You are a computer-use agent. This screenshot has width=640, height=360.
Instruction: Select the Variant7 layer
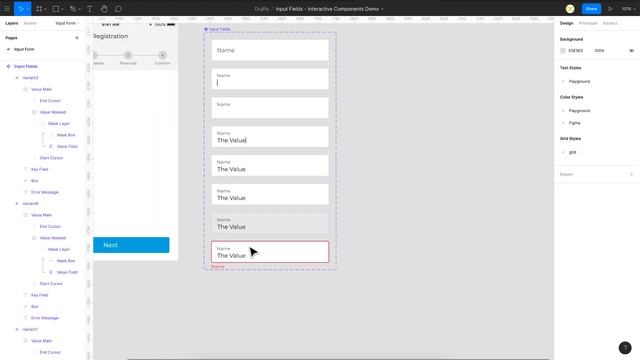coord(30,329)
